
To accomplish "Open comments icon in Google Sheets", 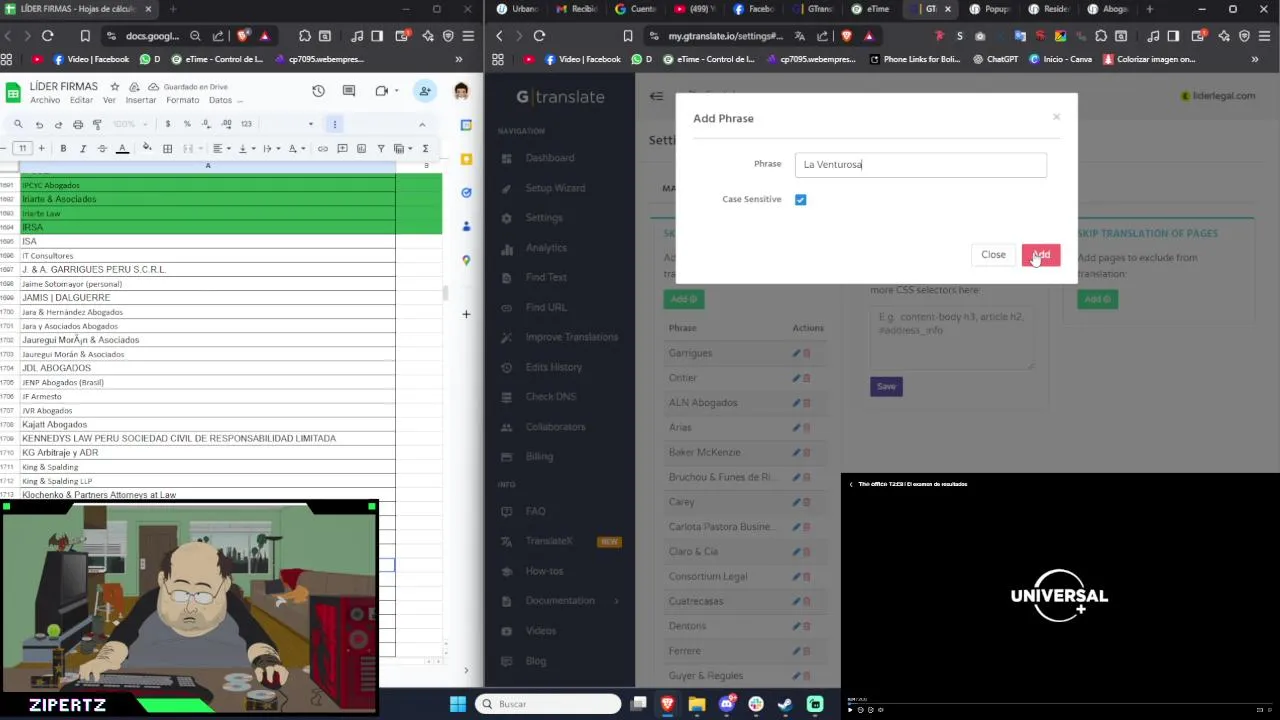I will 349,91.
